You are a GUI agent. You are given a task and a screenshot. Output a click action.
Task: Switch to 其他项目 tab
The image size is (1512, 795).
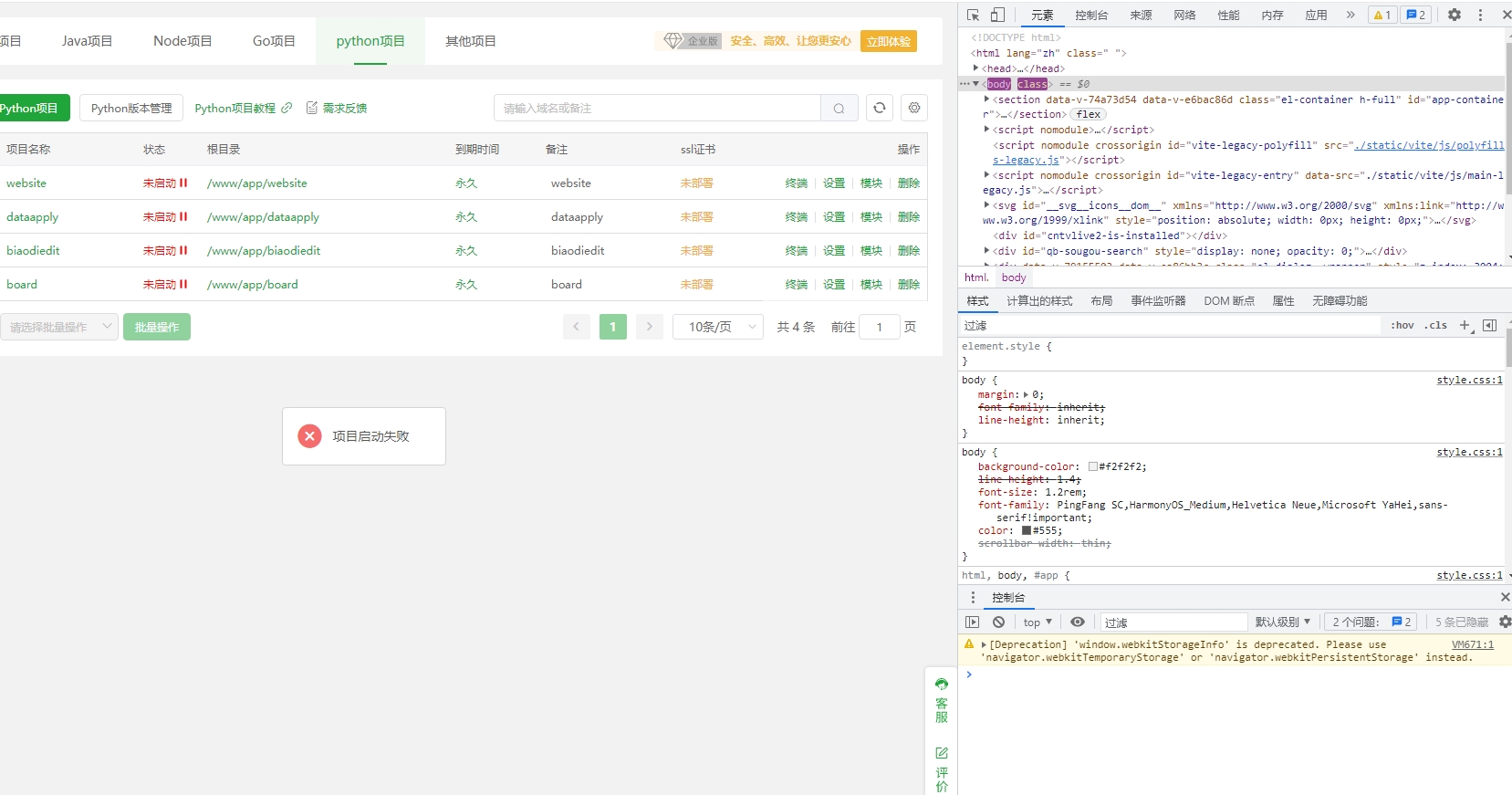pyautogui.click(x=471, y=41)
